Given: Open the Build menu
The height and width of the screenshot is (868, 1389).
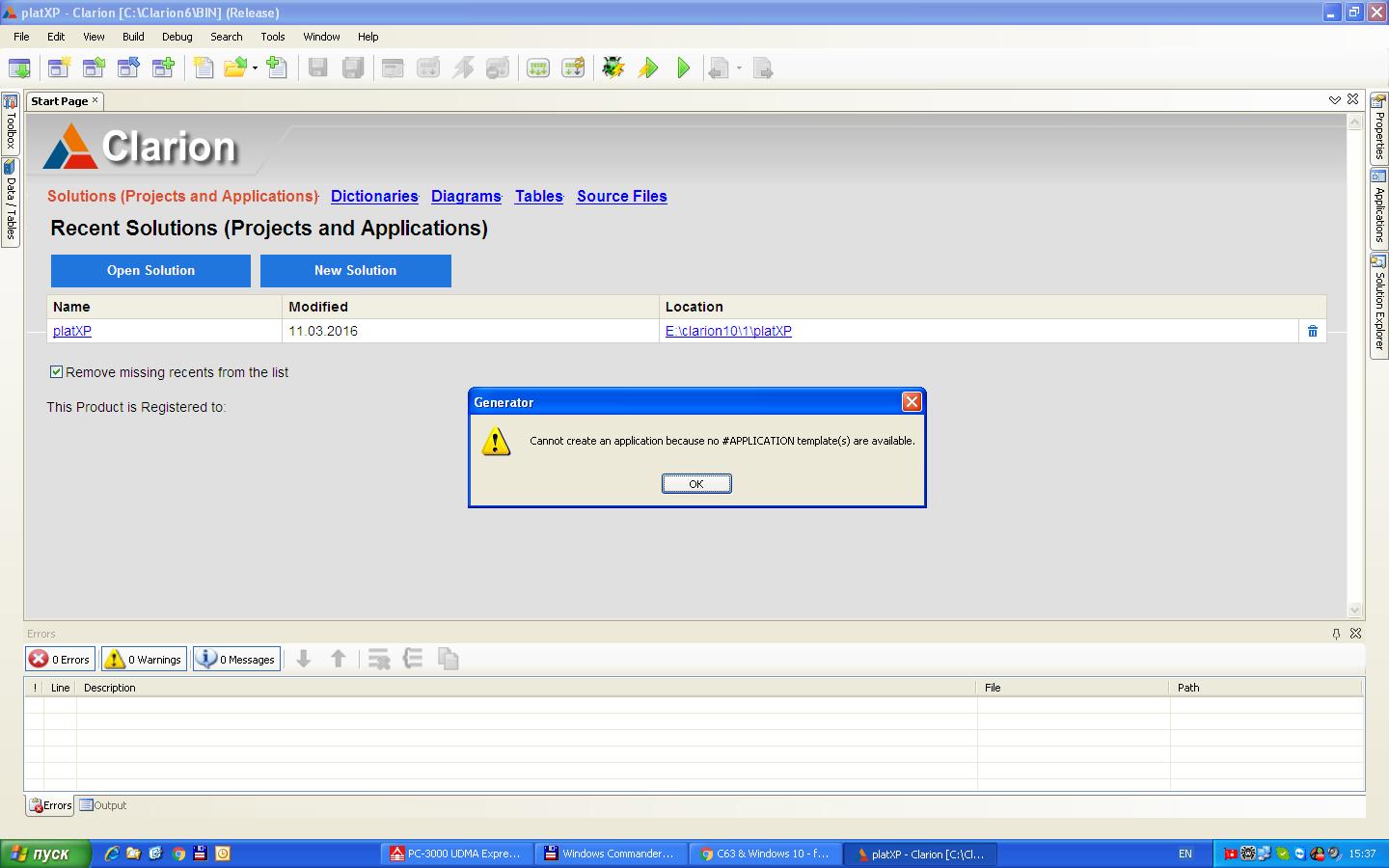Looking at the screenshot, I should (133, 37).
